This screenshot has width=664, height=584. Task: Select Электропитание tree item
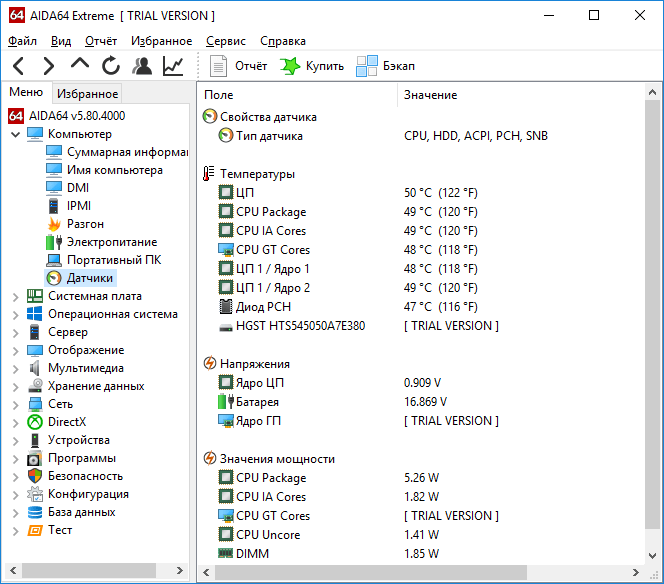(112, 242)
